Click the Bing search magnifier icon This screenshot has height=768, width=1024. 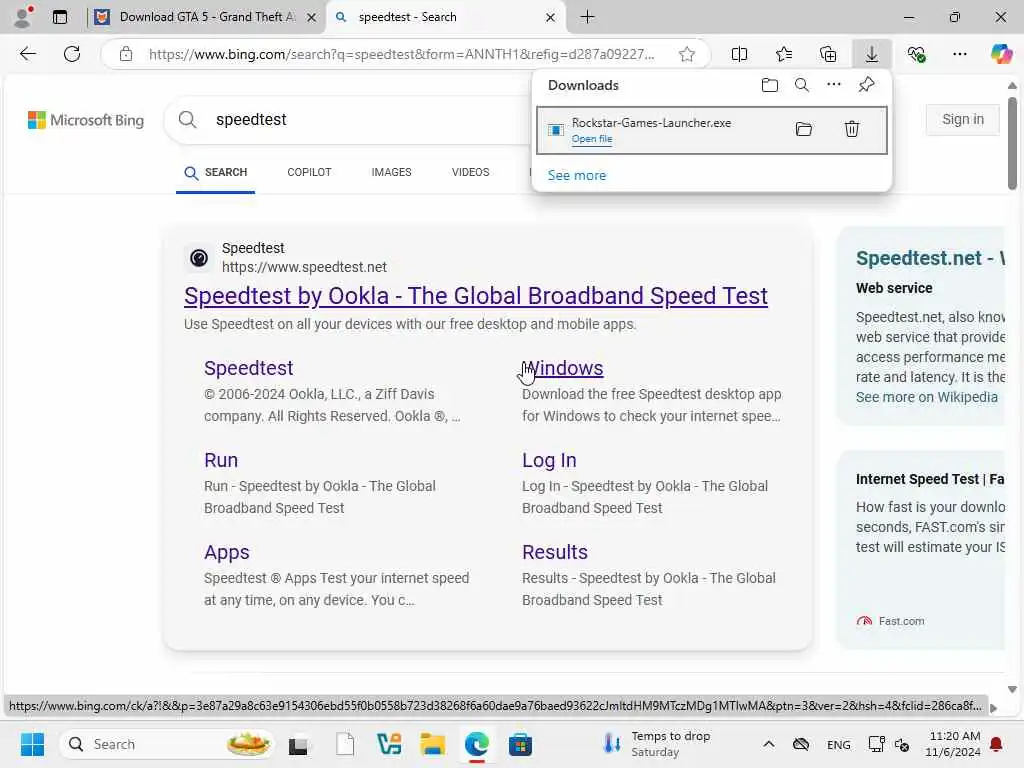tap(187, 120)
